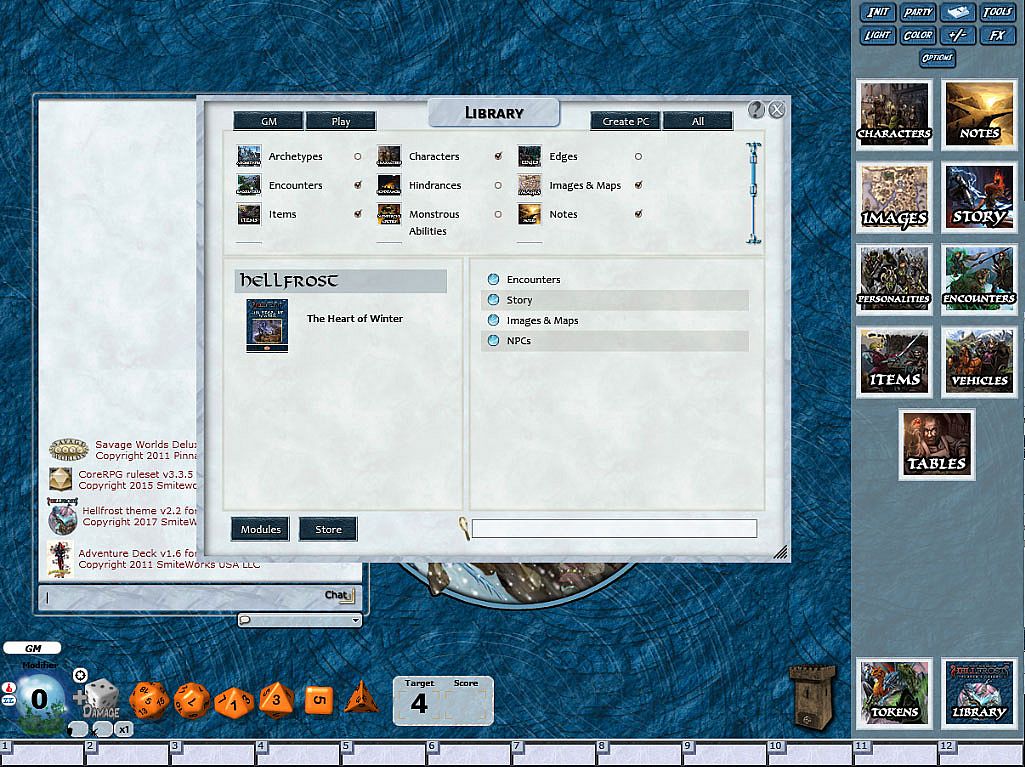Select the All tab in Library

pyautogui.click(x=698, y=121)
